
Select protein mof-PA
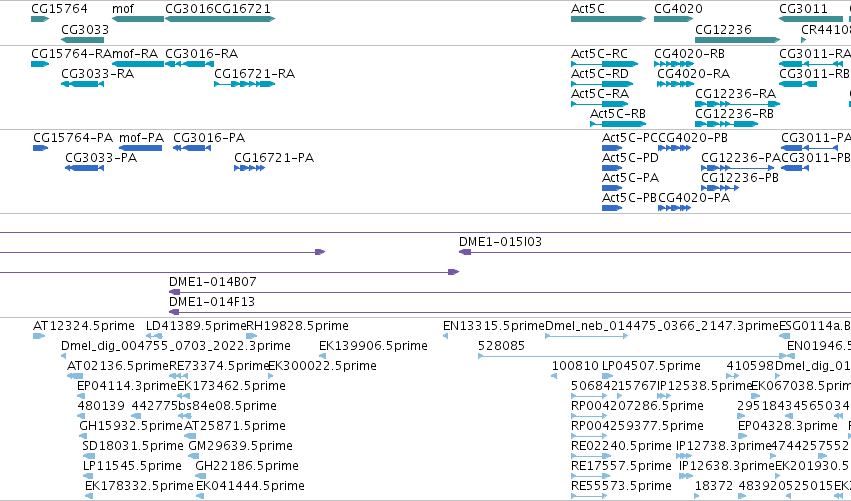[141, 138]
